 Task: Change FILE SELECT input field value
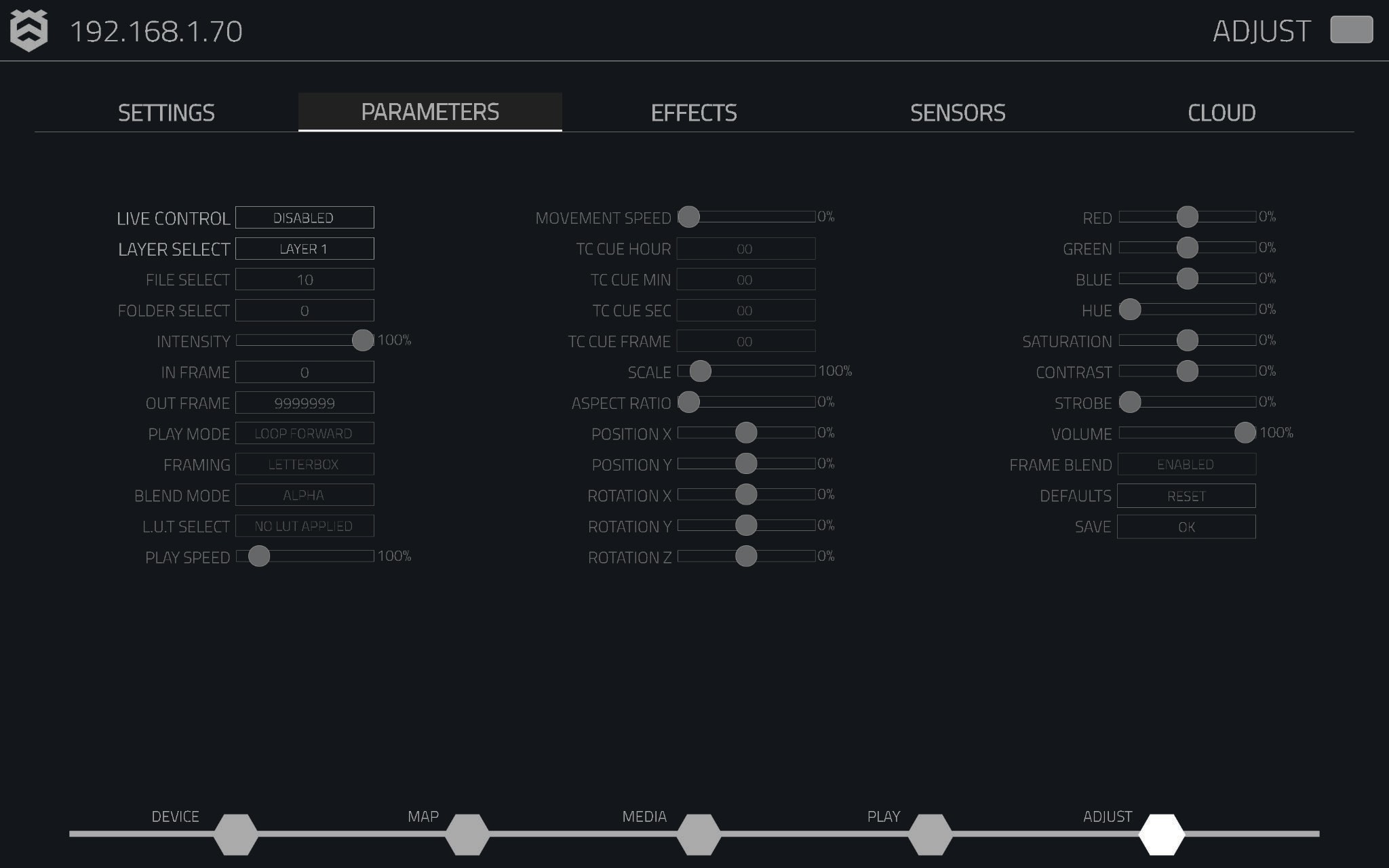pyautogui.click(x=304, y=279)
